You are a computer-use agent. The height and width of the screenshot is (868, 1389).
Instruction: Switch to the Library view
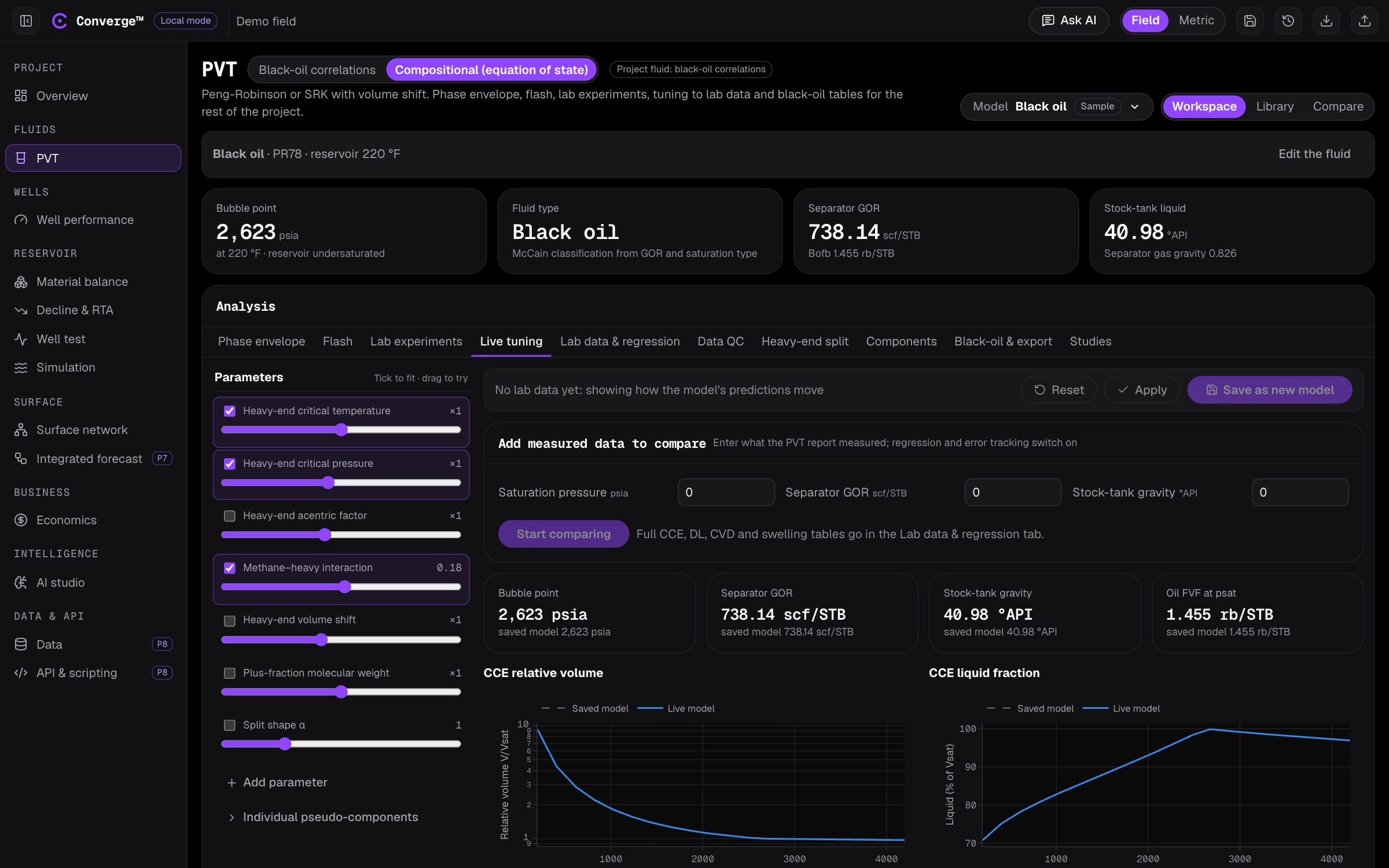pyautogui.click(x=1275, y=106)
